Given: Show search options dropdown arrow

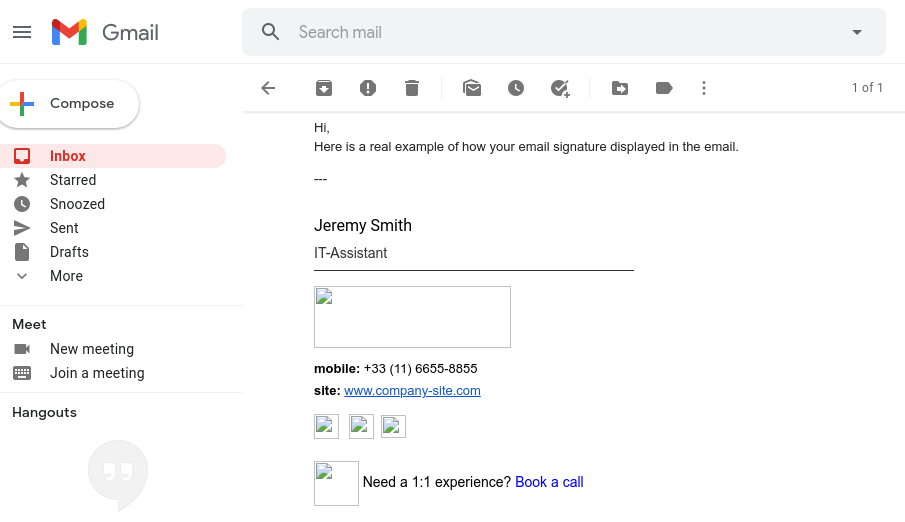Looking at the screenshot, I should pyautogui.click(x=857, y=32).
